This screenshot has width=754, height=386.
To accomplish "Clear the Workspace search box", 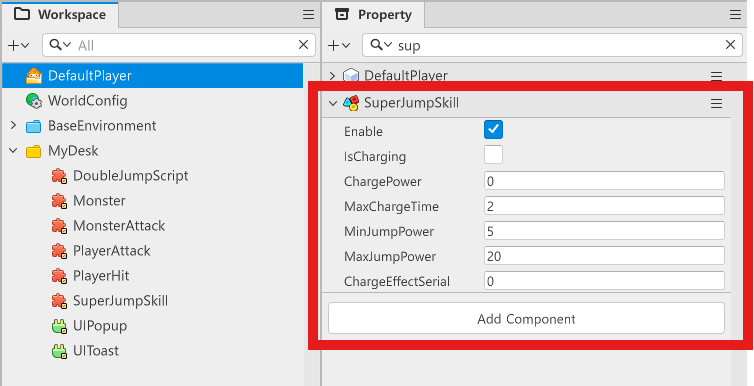I will [x=303, y=45].
